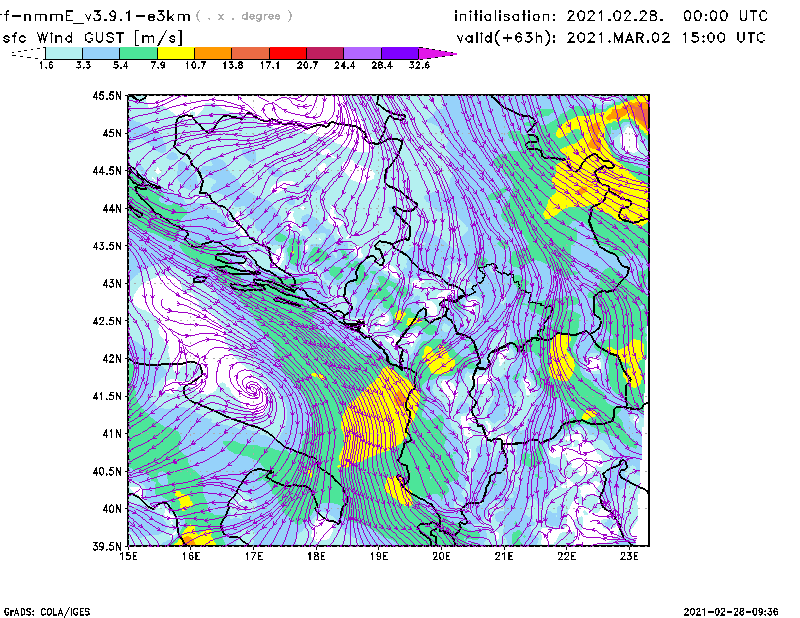Click the 39.5N latitude label

[107, 547]
